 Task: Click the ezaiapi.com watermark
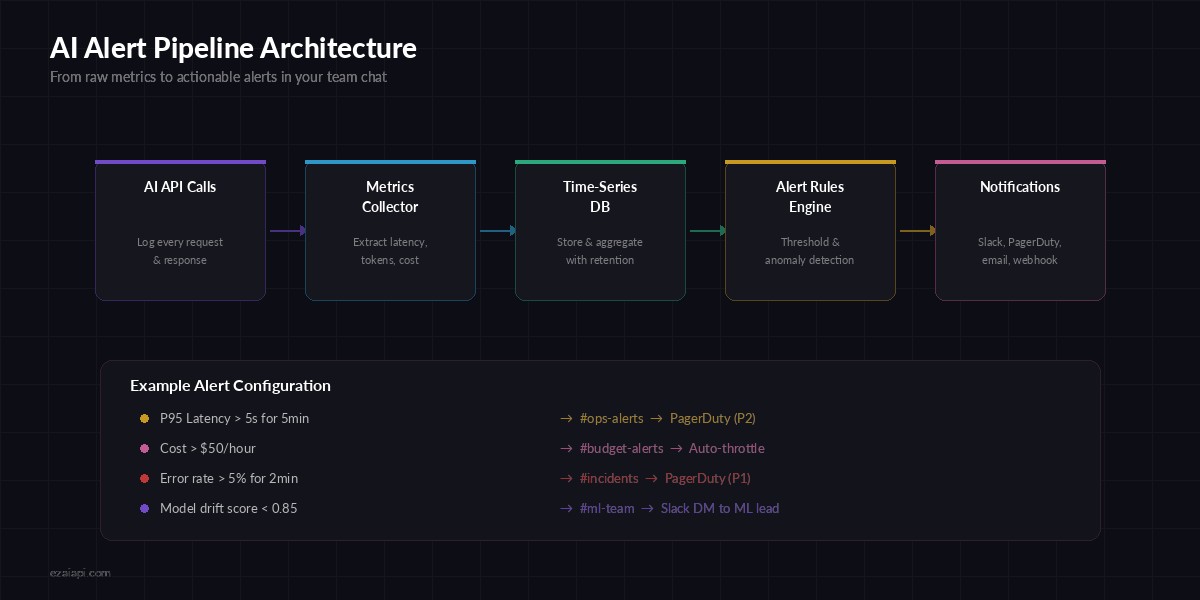tap(82, 573)
